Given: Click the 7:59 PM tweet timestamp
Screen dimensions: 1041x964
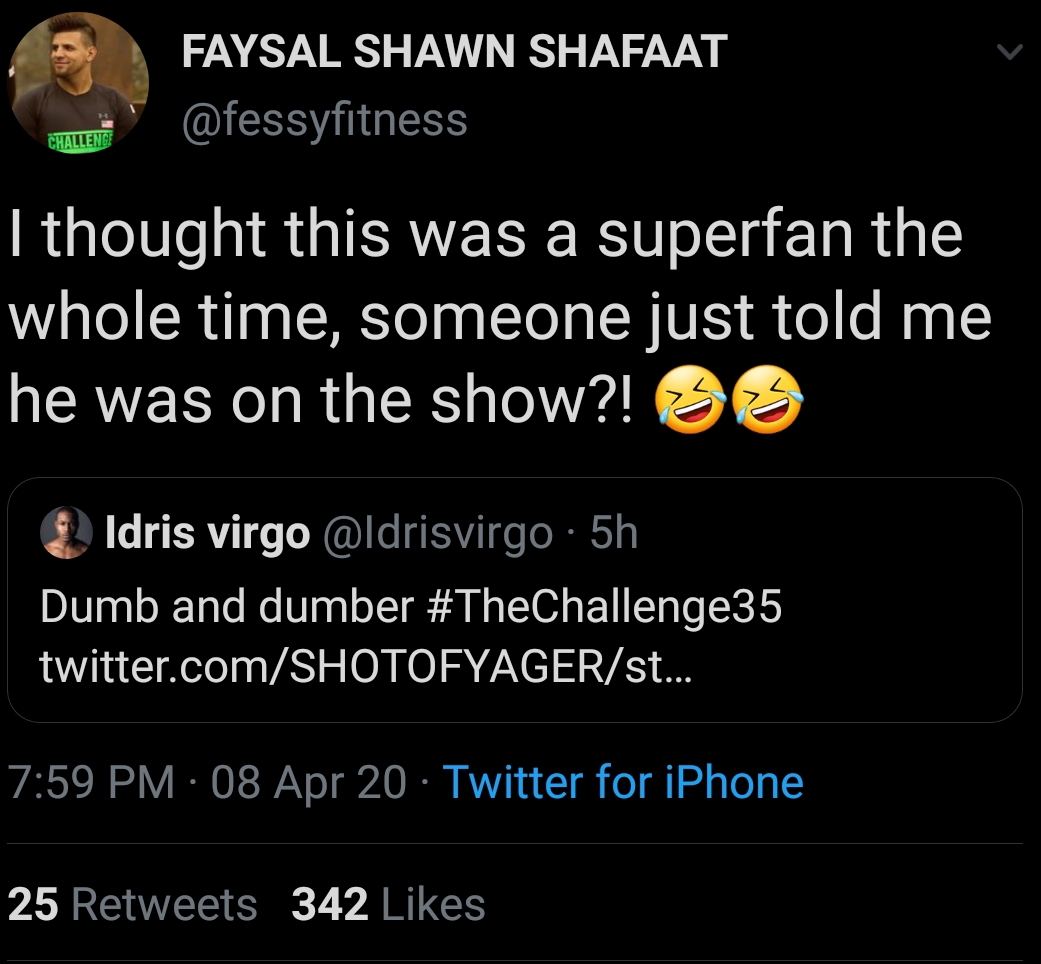Looking at the screenshot, I should [x=92, y=781].
